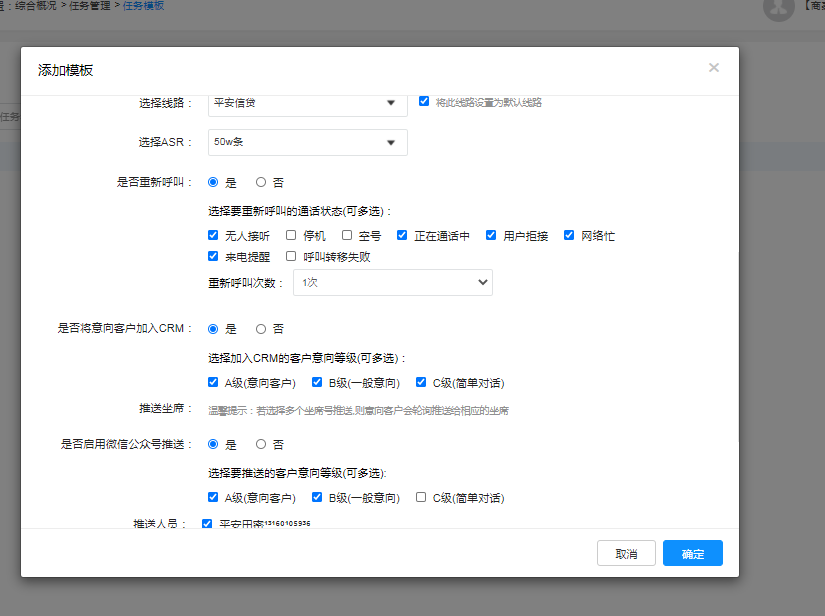This screenshot has width=825, height=616.
Task: Close the 添加模板 dialog with X icon
Action: point(713,67)
